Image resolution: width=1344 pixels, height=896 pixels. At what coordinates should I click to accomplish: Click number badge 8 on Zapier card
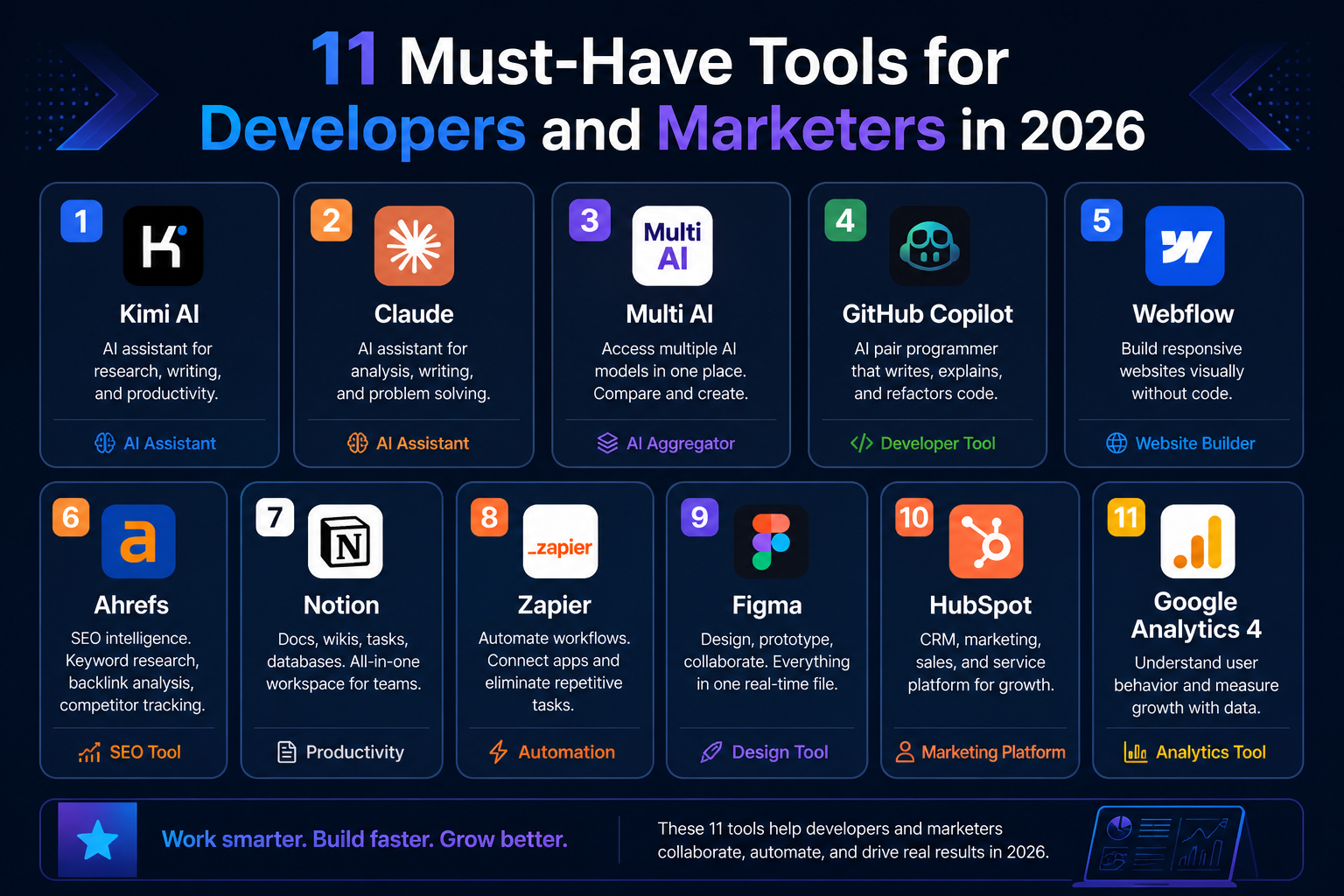pos(489,517)
